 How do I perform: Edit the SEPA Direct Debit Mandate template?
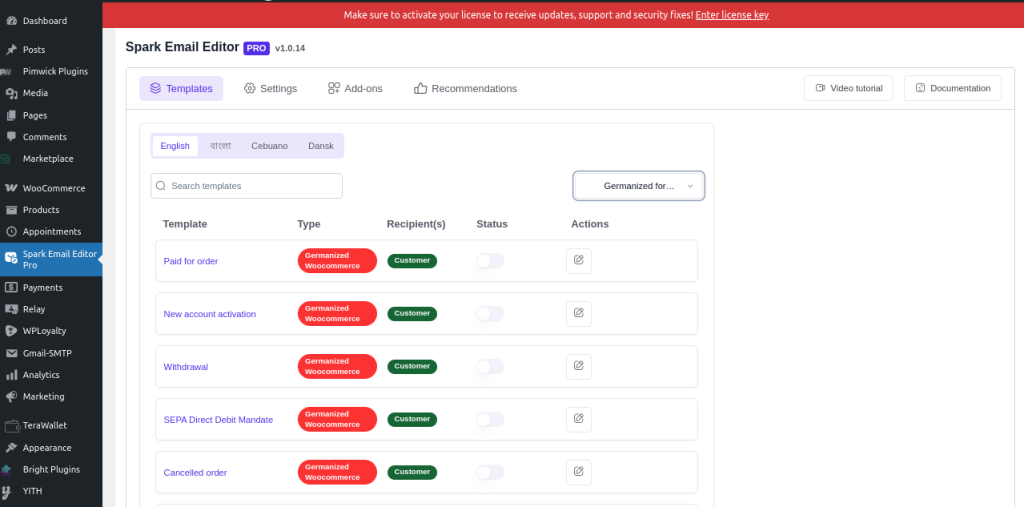point(579,419)
